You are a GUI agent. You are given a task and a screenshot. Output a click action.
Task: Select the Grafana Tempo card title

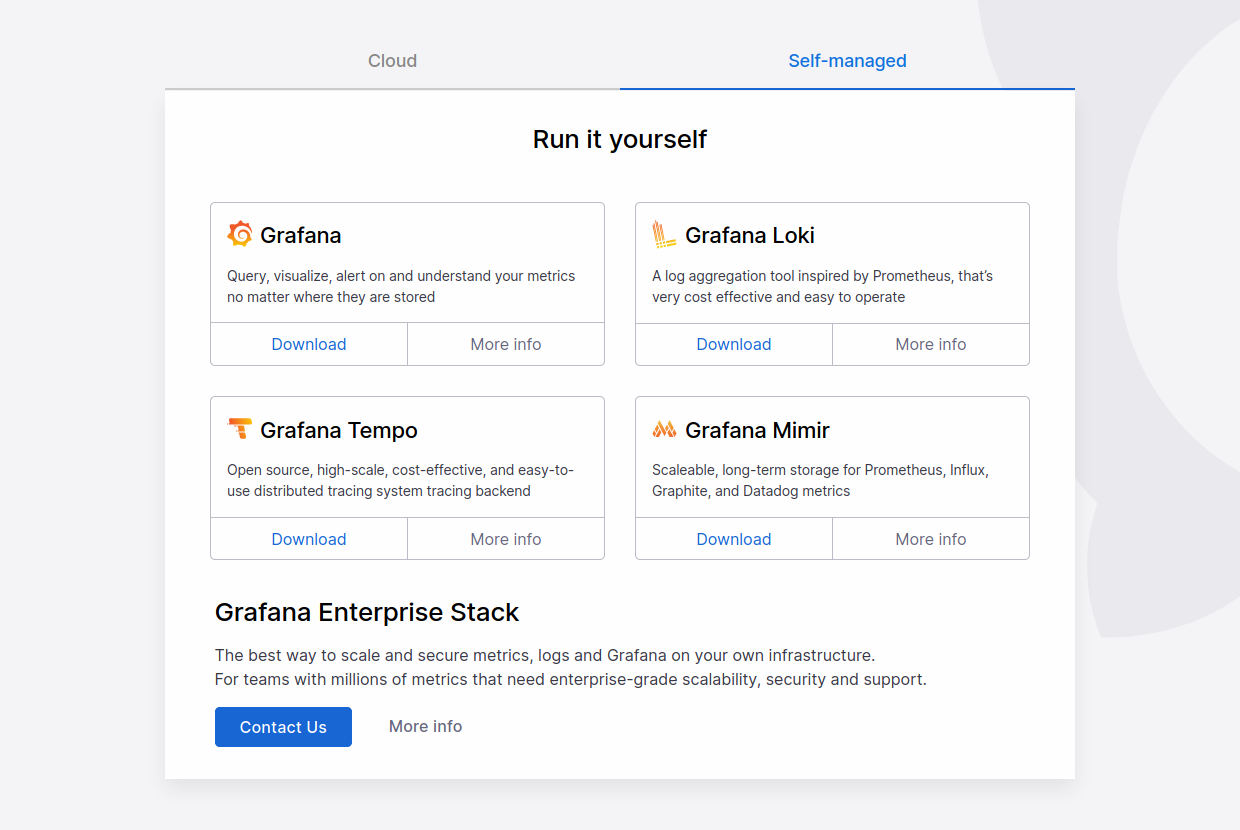tap(338, 430)
